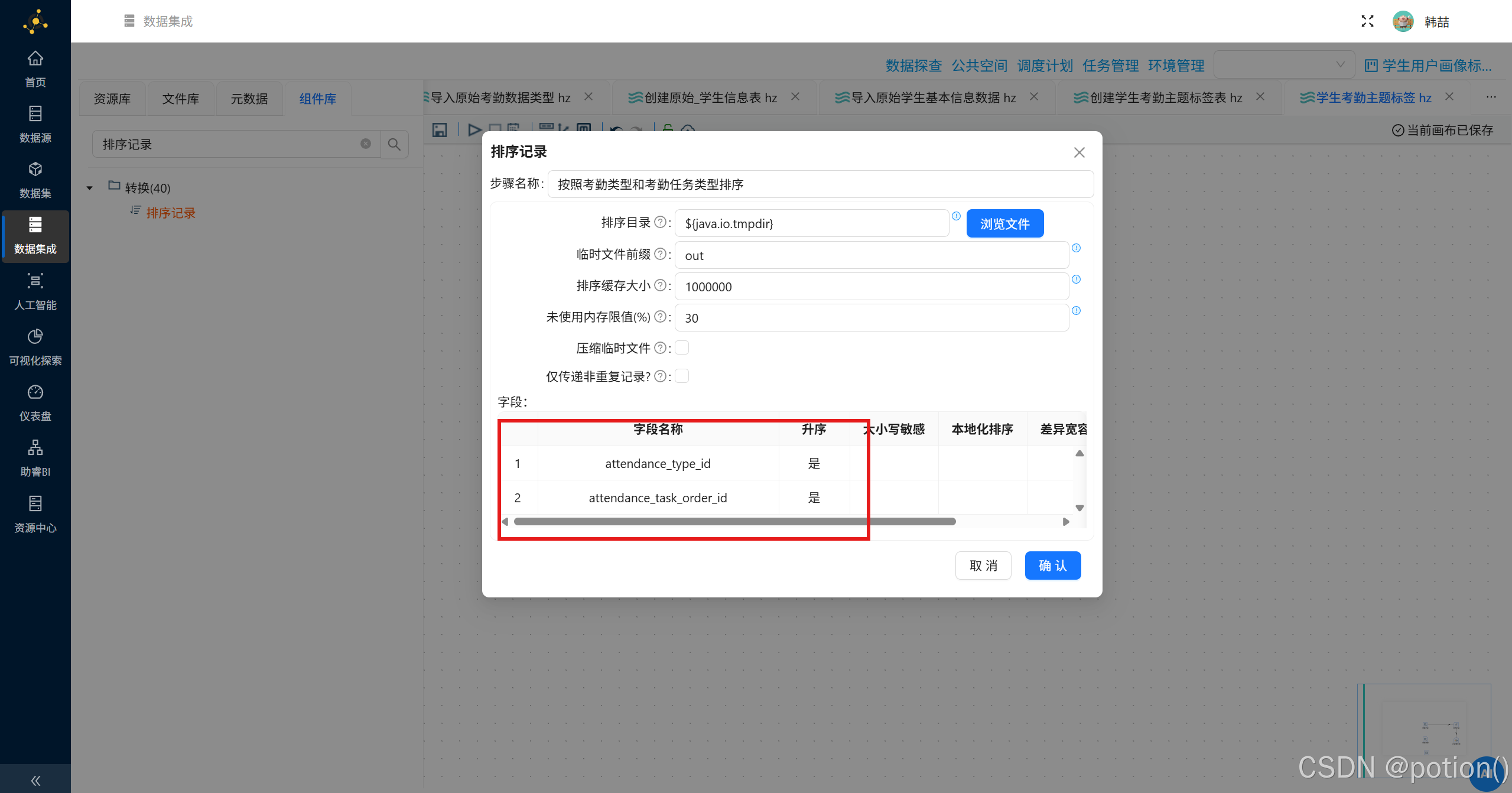This screenshot has width=1512, height=793.
Task: Click blue info icon beside 排序目录 field
Action: click(956, 216)
